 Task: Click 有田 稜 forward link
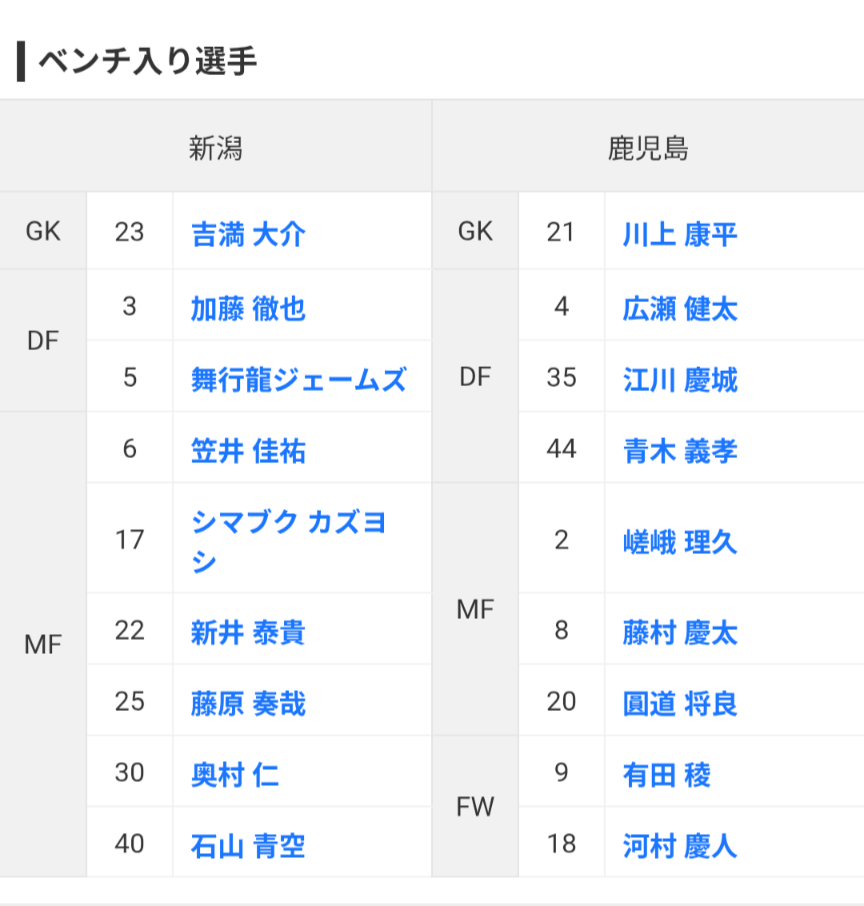[666, 774]
